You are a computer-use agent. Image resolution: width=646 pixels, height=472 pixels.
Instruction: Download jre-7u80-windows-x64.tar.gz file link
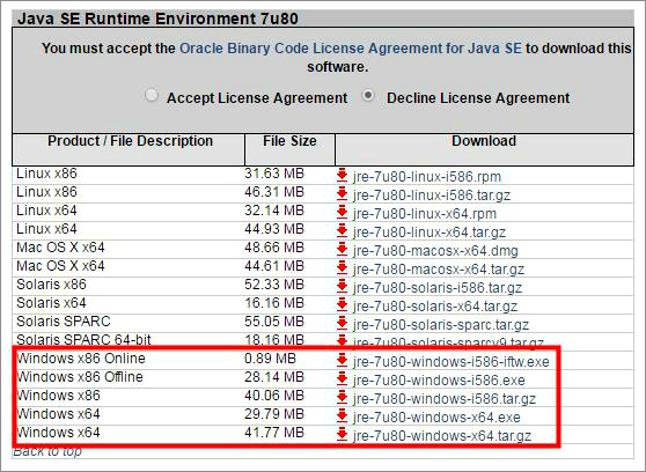442,436
